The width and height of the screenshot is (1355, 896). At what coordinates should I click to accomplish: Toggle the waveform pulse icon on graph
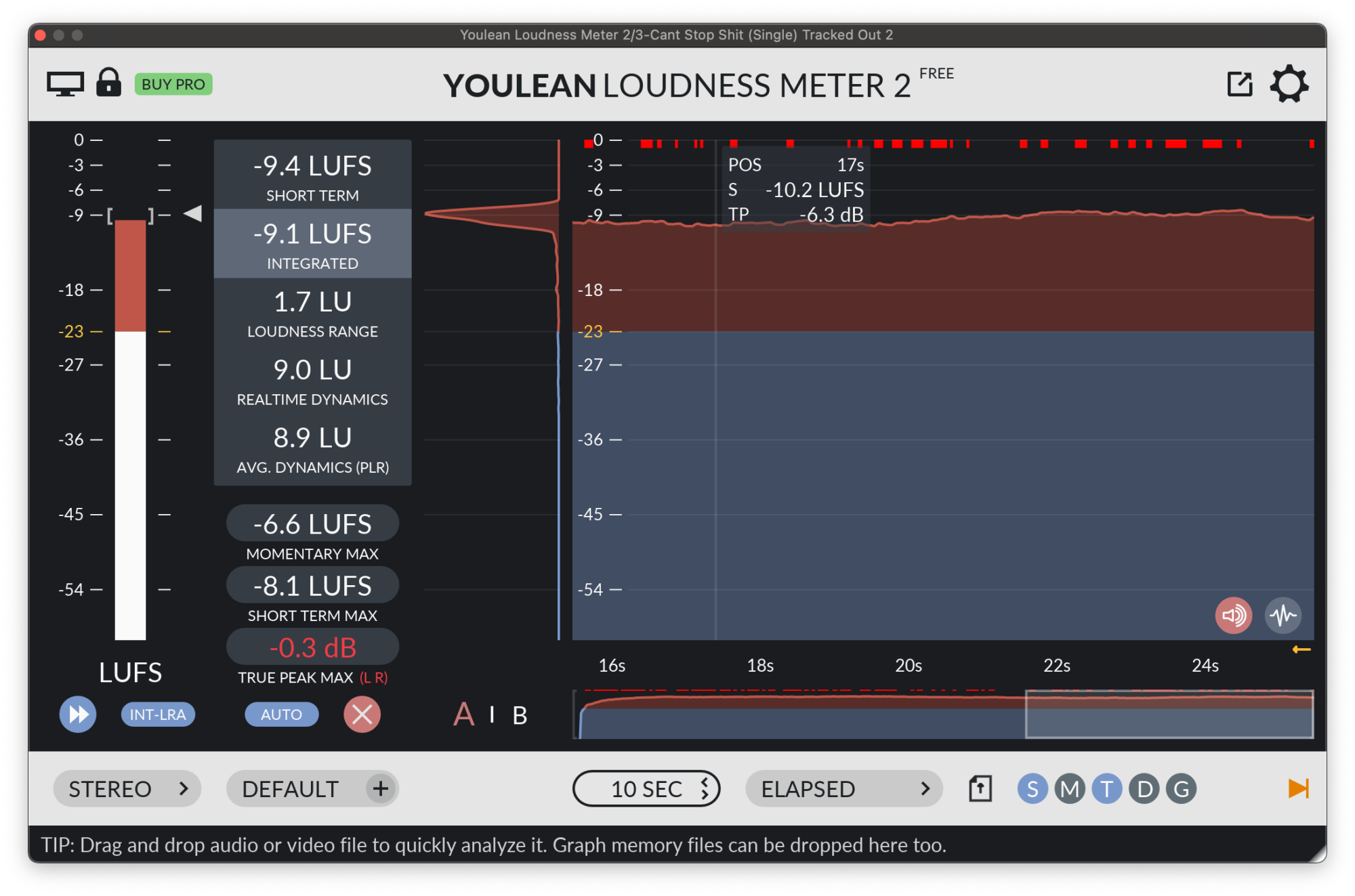(1283, 616)
